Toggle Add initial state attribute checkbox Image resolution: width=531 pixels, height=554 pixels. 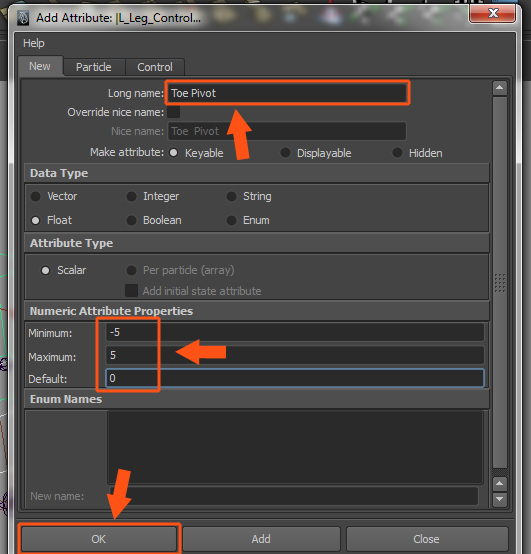tap(131, 291)
